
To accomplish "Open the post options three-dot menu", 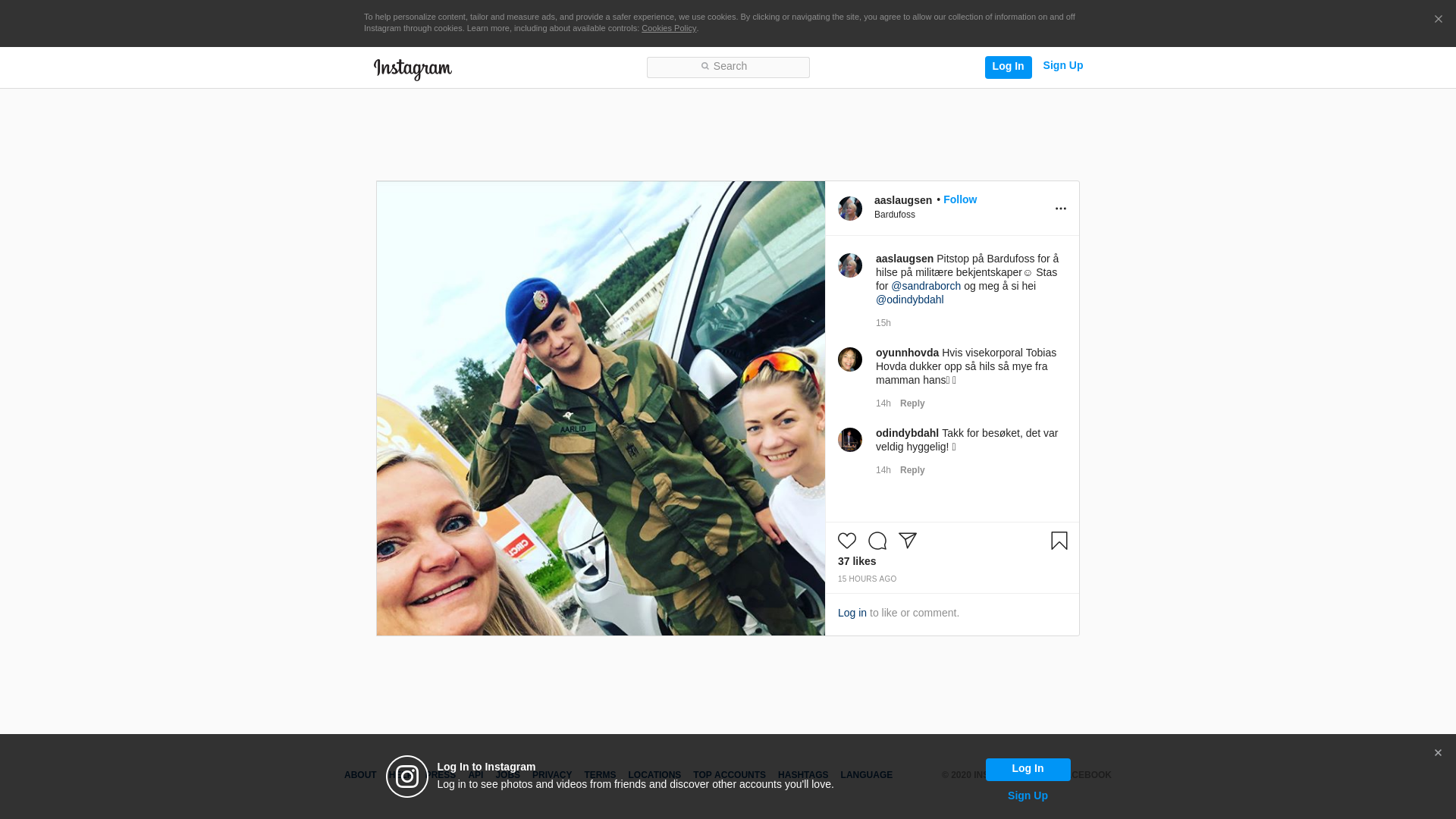I will (1060, 209).
